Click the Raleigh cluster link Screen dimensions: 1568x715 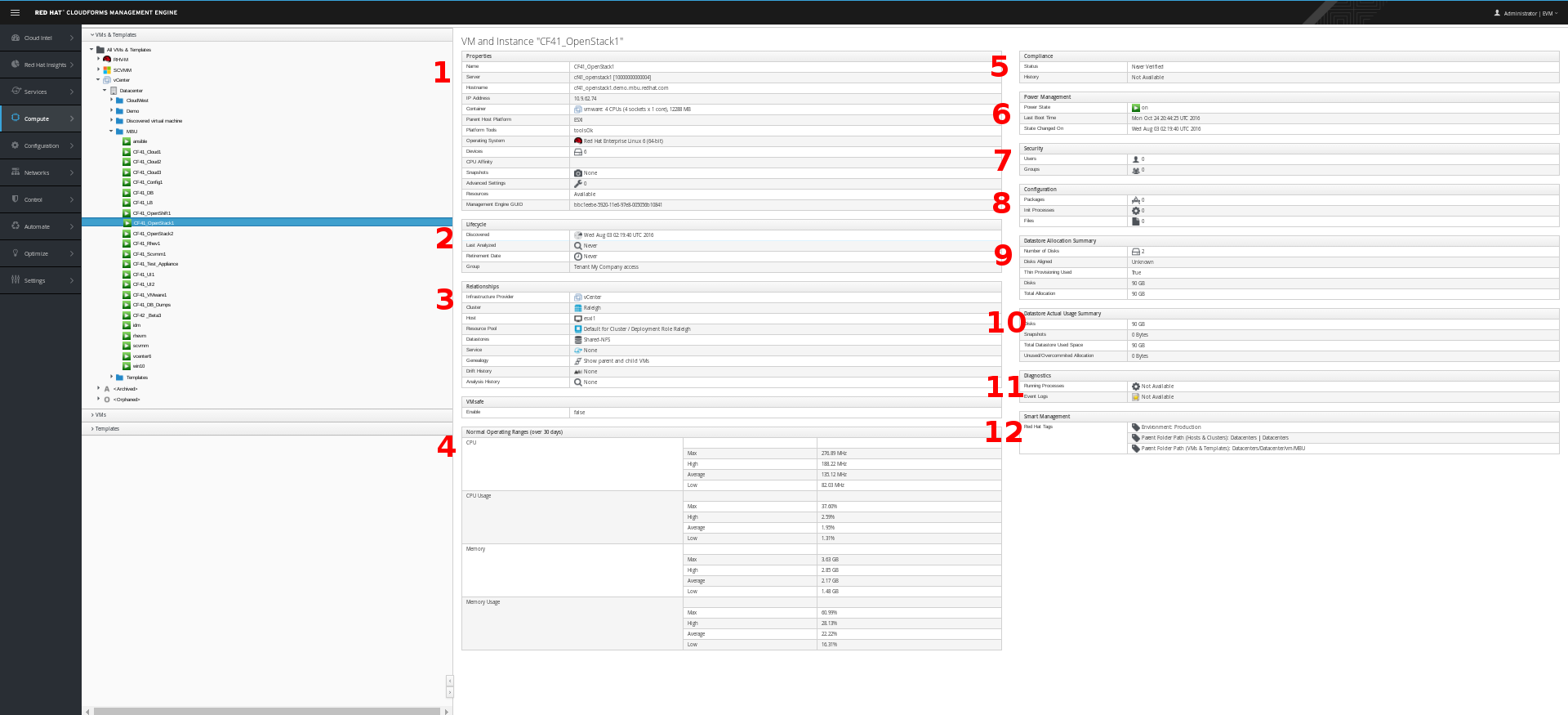(x=592, y=308)
